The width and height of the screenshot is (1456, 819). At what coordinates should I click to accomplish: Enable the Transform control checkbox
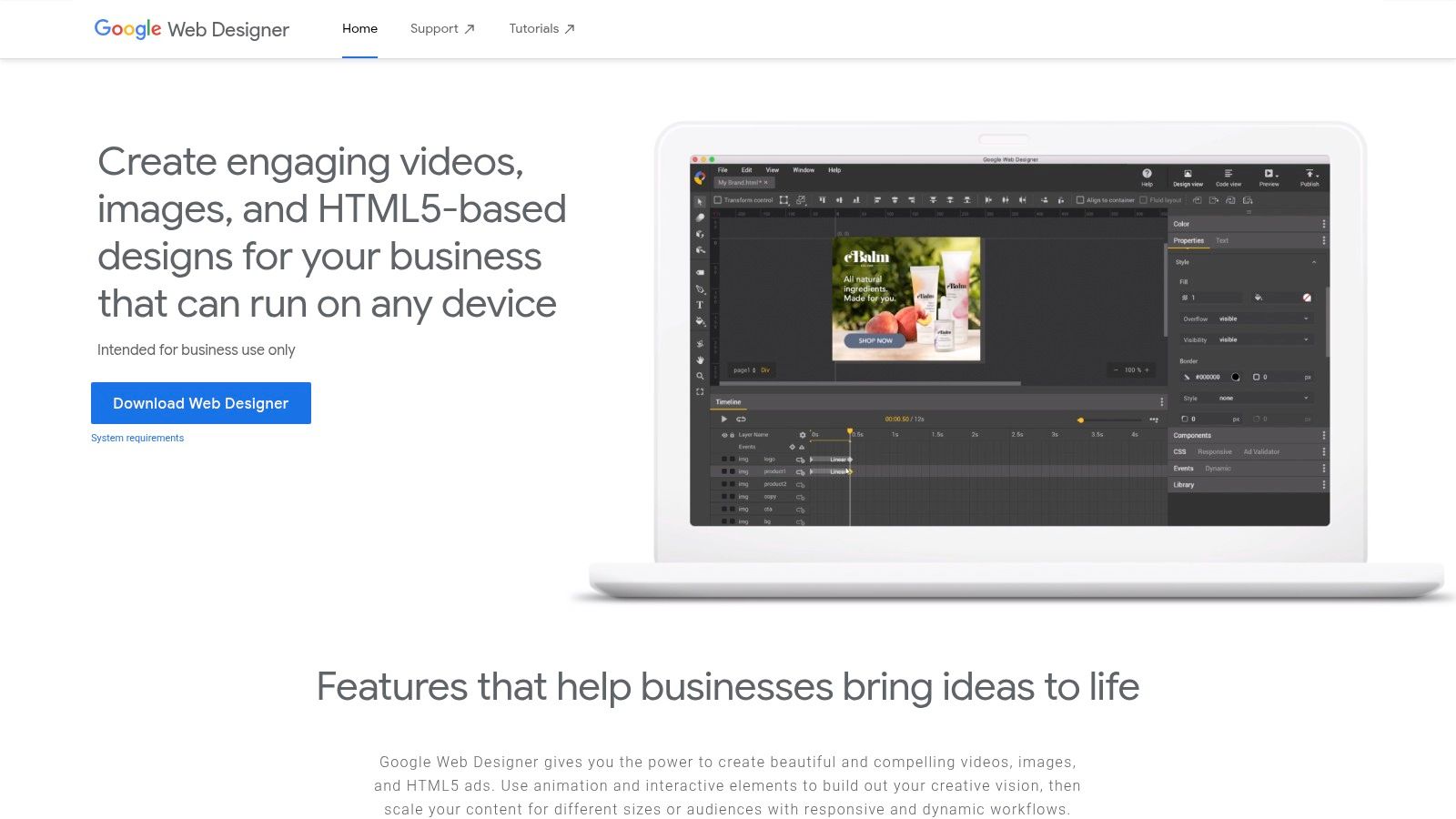pyautogui.click(x=718, y=198)
